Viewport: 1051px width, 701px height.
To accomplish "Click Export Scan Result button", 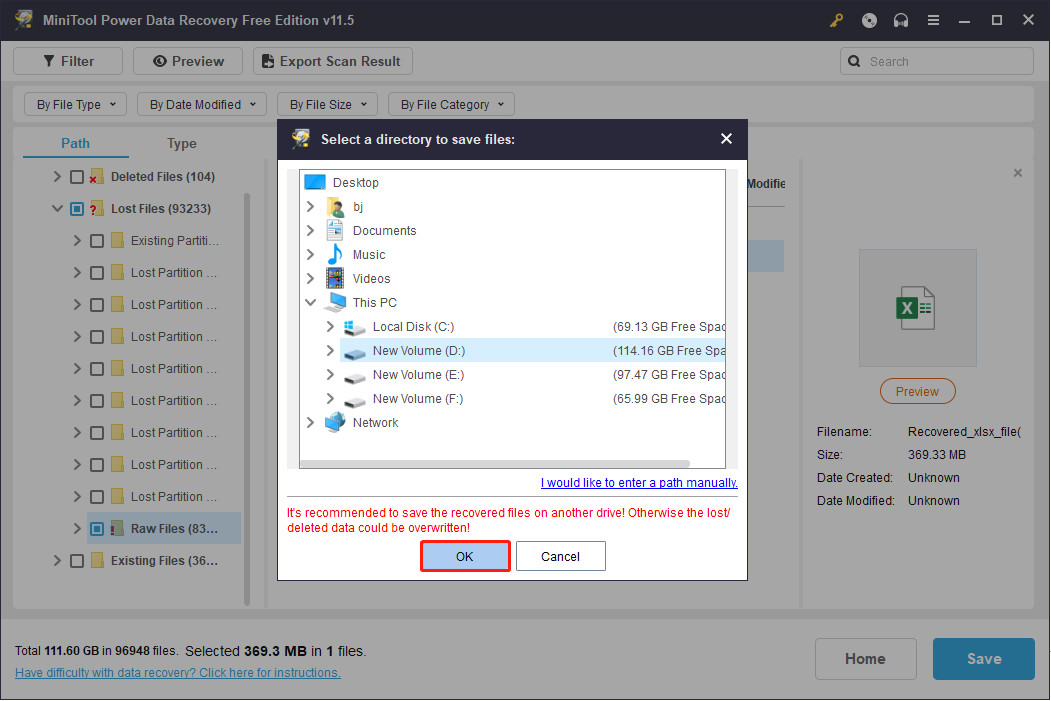I will pos(332,61).
